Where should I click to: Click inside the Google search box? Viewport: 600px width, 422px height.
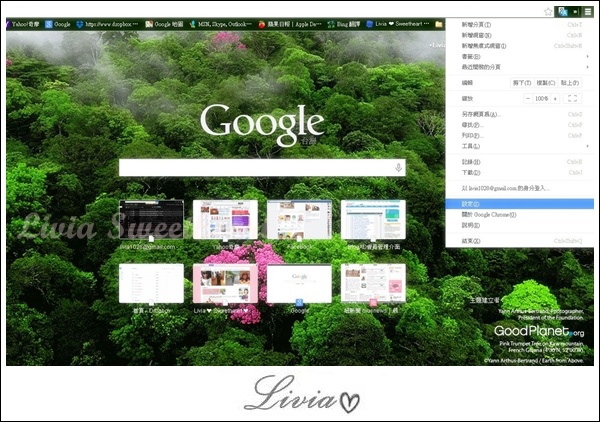pyautogui.click(x=262, y=168)
